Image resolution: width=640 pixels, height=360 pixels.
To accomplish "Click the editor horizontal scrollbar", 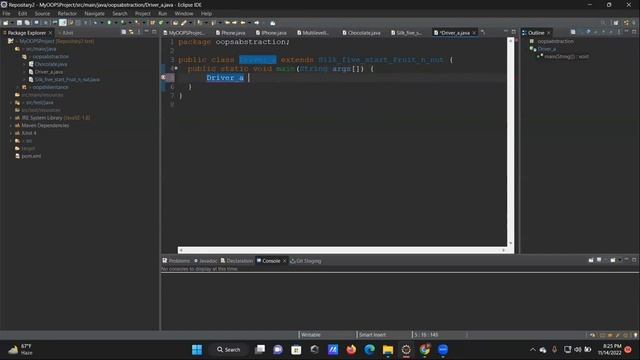I will (x=342, y=250).
